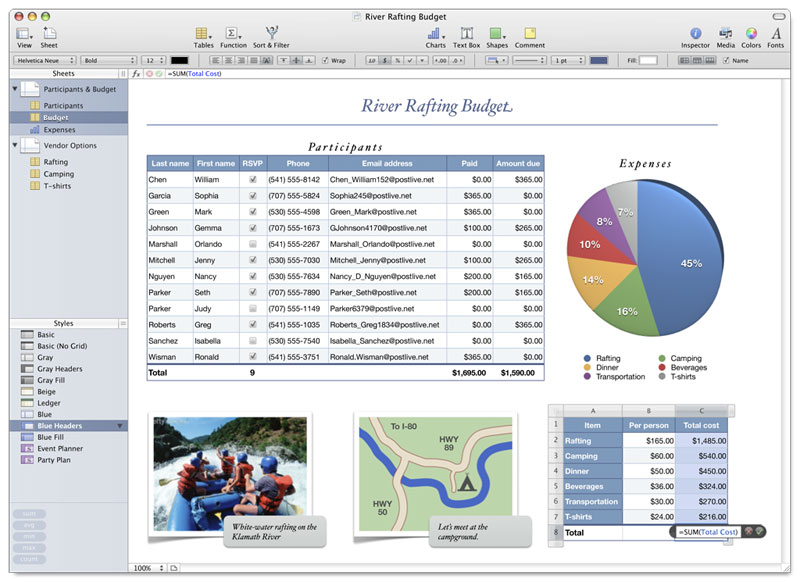Open the Tables toolbar menu
Image resolution: width=800 pixels, height=582 pixels.
(203, 36)
